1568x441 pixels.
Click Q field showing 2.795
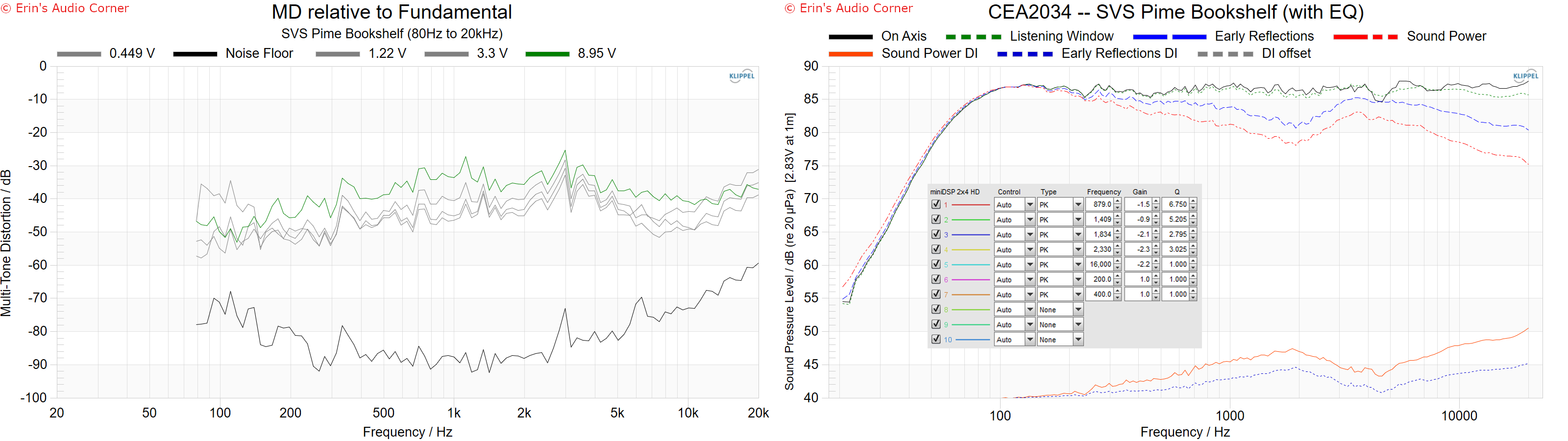pos(1176,235)
